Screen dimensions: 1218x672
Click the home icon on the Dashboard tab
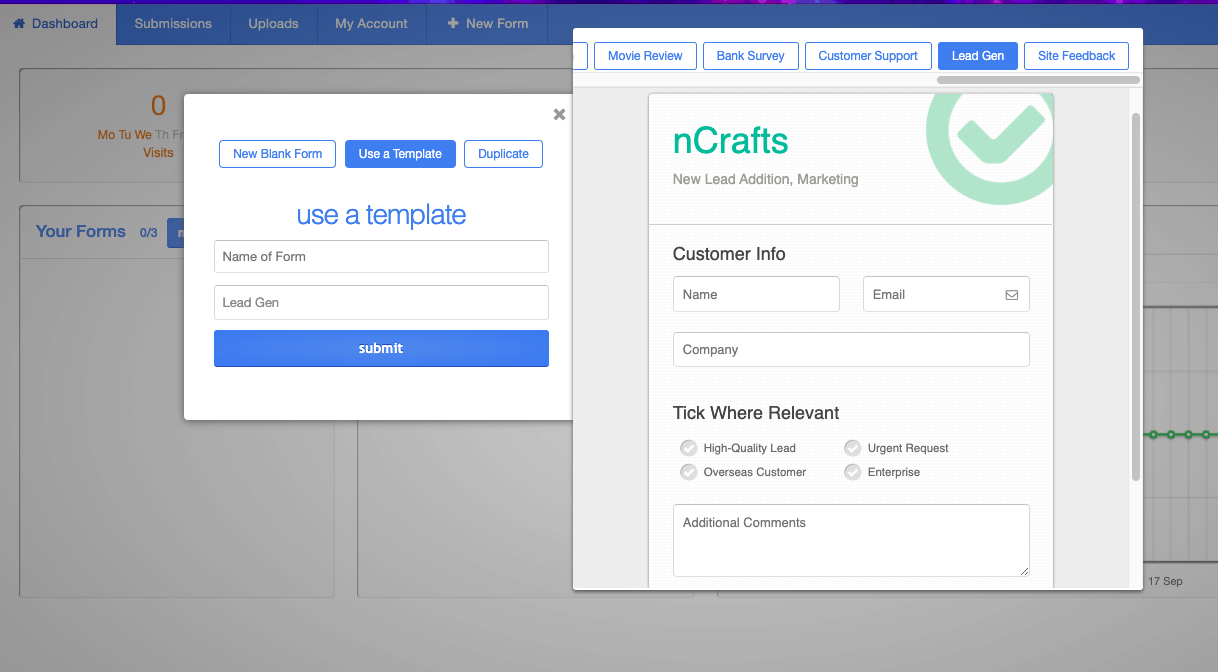click(18, 23)
